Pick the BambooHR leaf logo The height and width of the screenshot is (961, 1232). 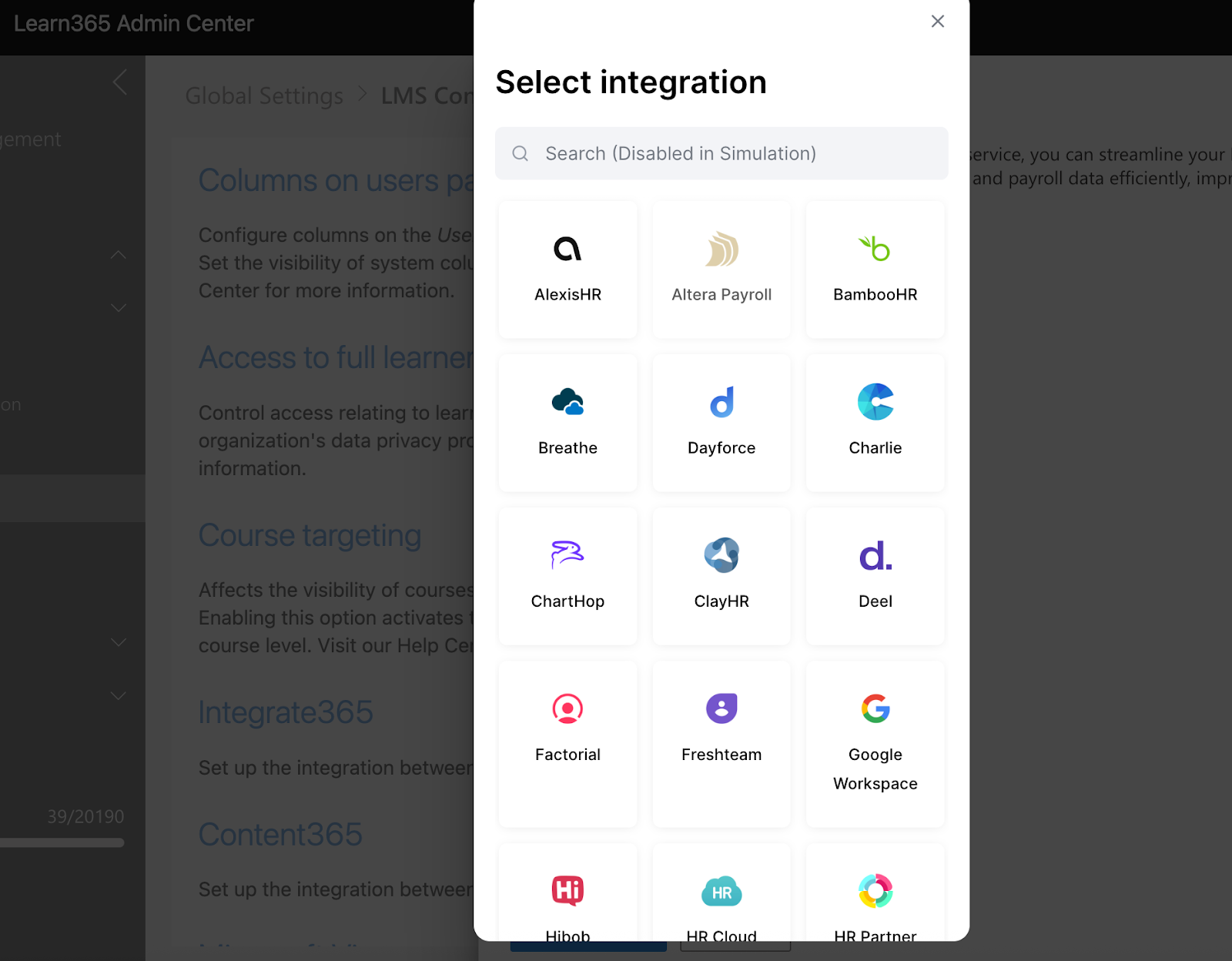click(875, 249)
